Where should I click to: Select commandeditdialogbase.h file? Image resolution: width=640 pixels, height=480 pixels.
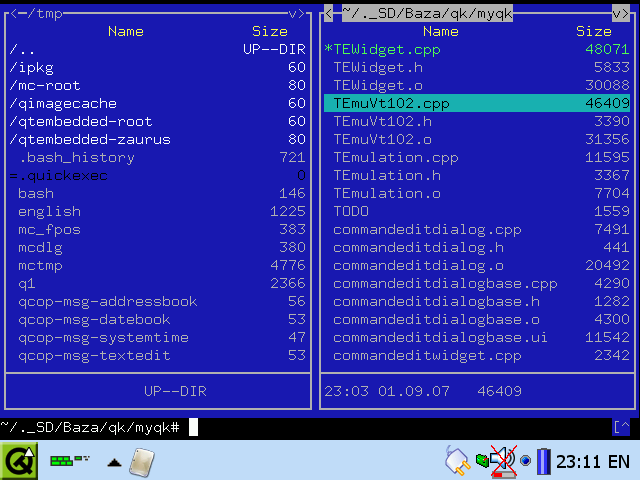pos(477,301)
